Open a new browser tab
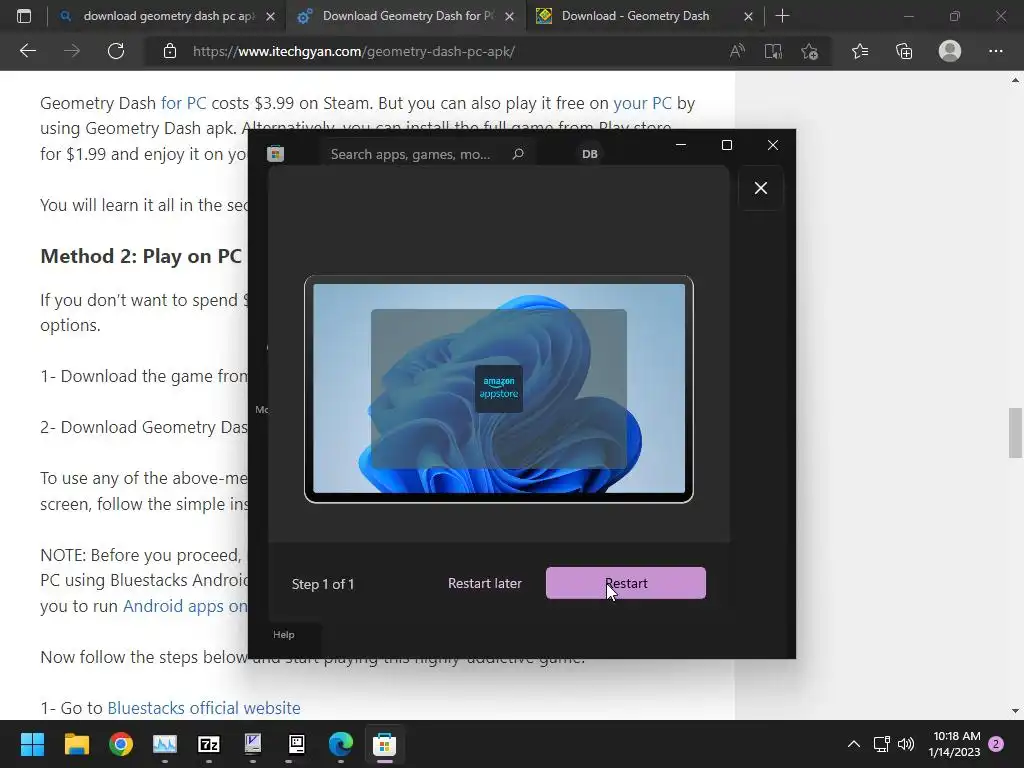Image resolution: width=1024 pixels, height=768 pixels. pos(782,16)
